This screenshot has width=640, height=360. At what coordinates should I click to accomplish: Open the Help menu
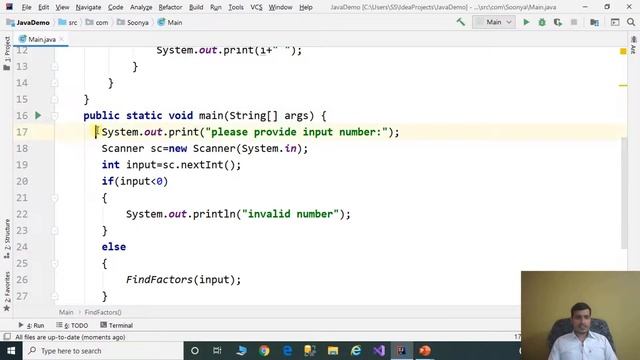[x=306, y=7]
